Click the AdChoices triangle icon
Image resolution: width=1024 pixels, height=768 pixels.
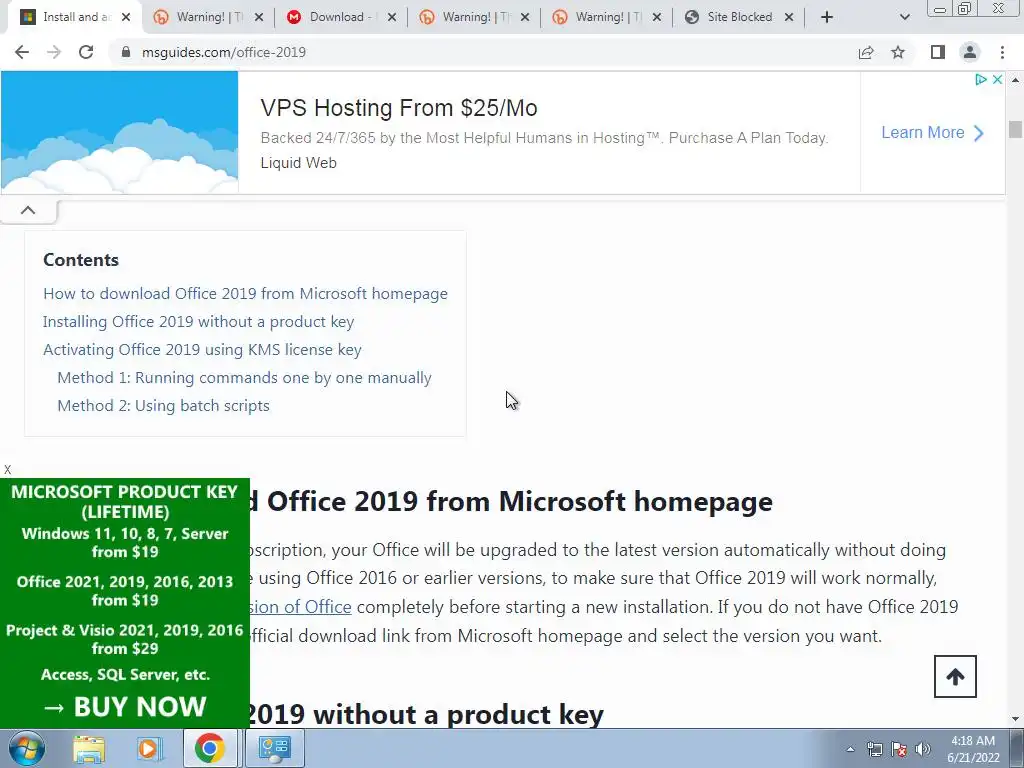[981, 80]
